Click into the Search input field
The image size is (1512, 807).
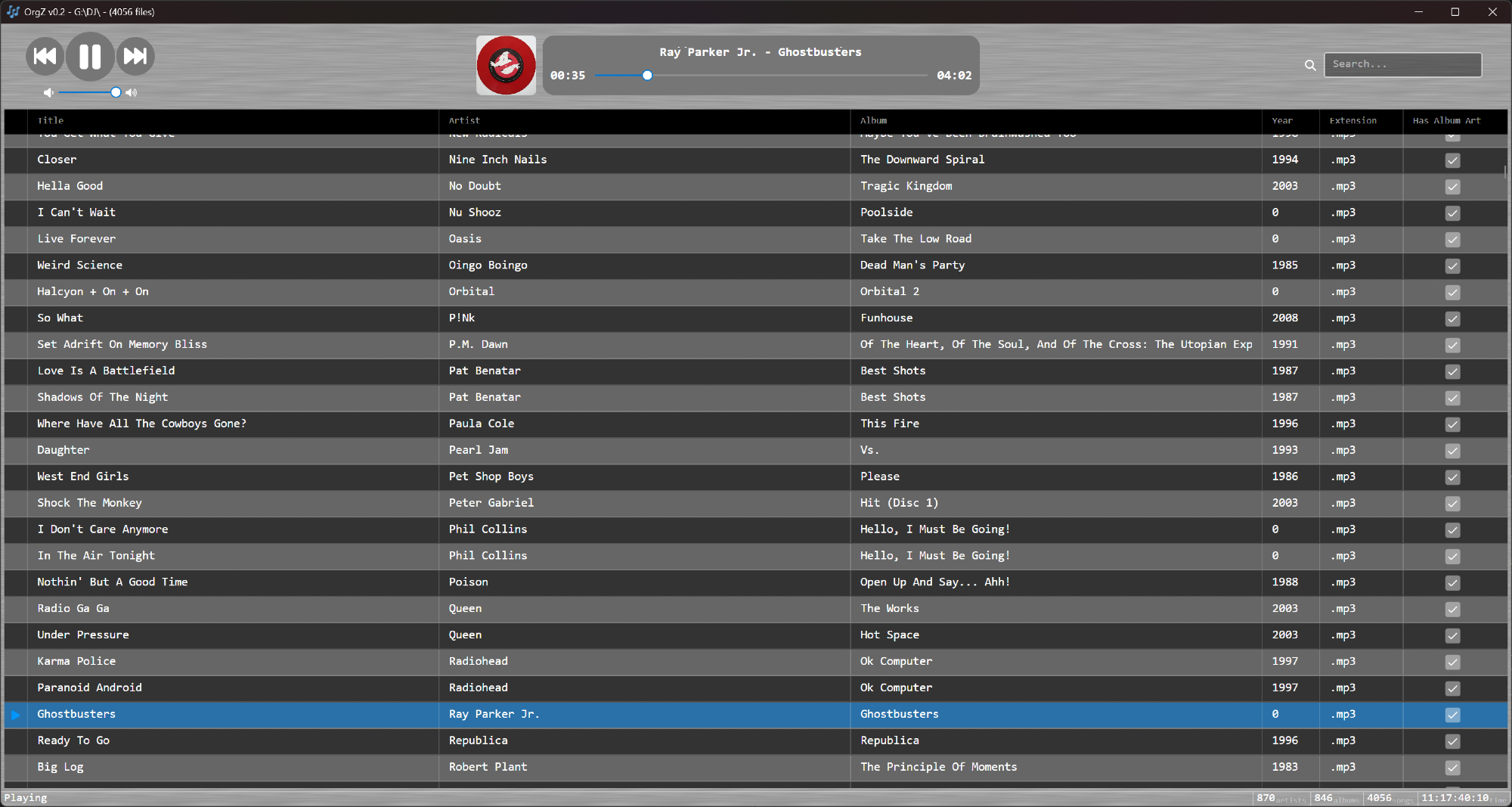click(x=1402, y=64)
